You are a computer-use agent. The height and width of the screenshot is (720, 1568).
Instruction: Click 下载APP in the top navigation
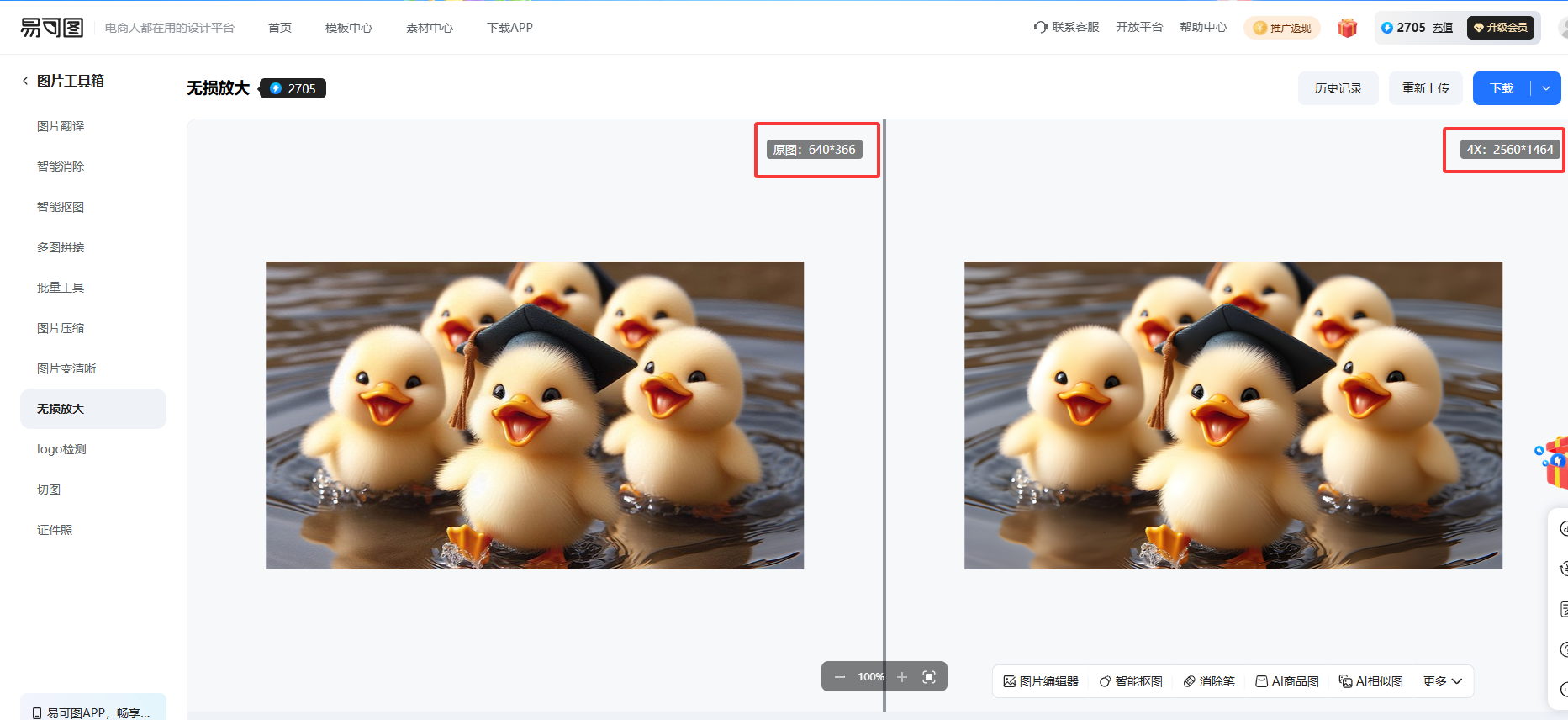[509, 28]
